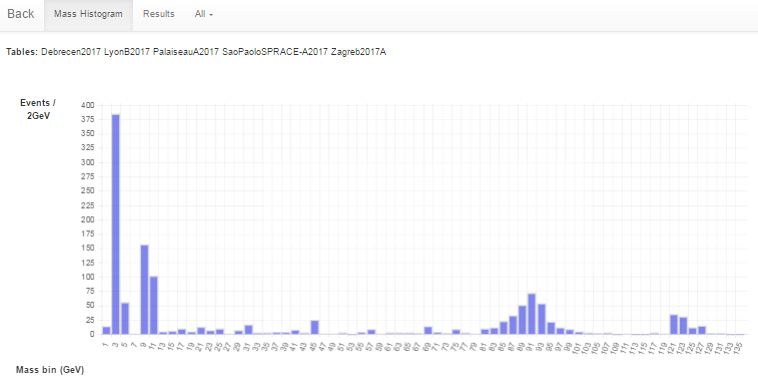This screenshot has width=758, height=381.
Task: Click the Debrecen2017 table name
Action: [71, 52]
